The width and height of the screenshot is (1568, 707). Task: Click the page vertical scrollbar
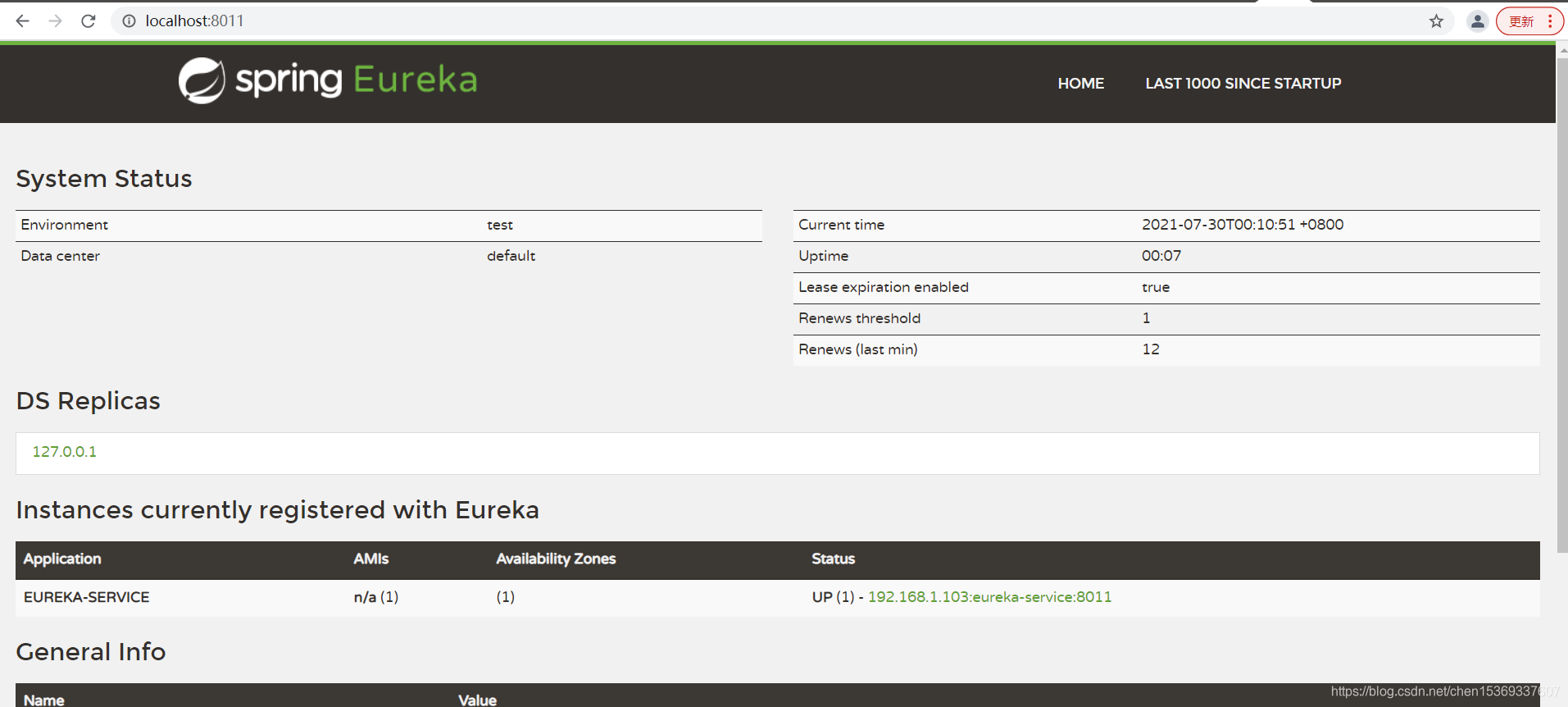point(1561,303)
